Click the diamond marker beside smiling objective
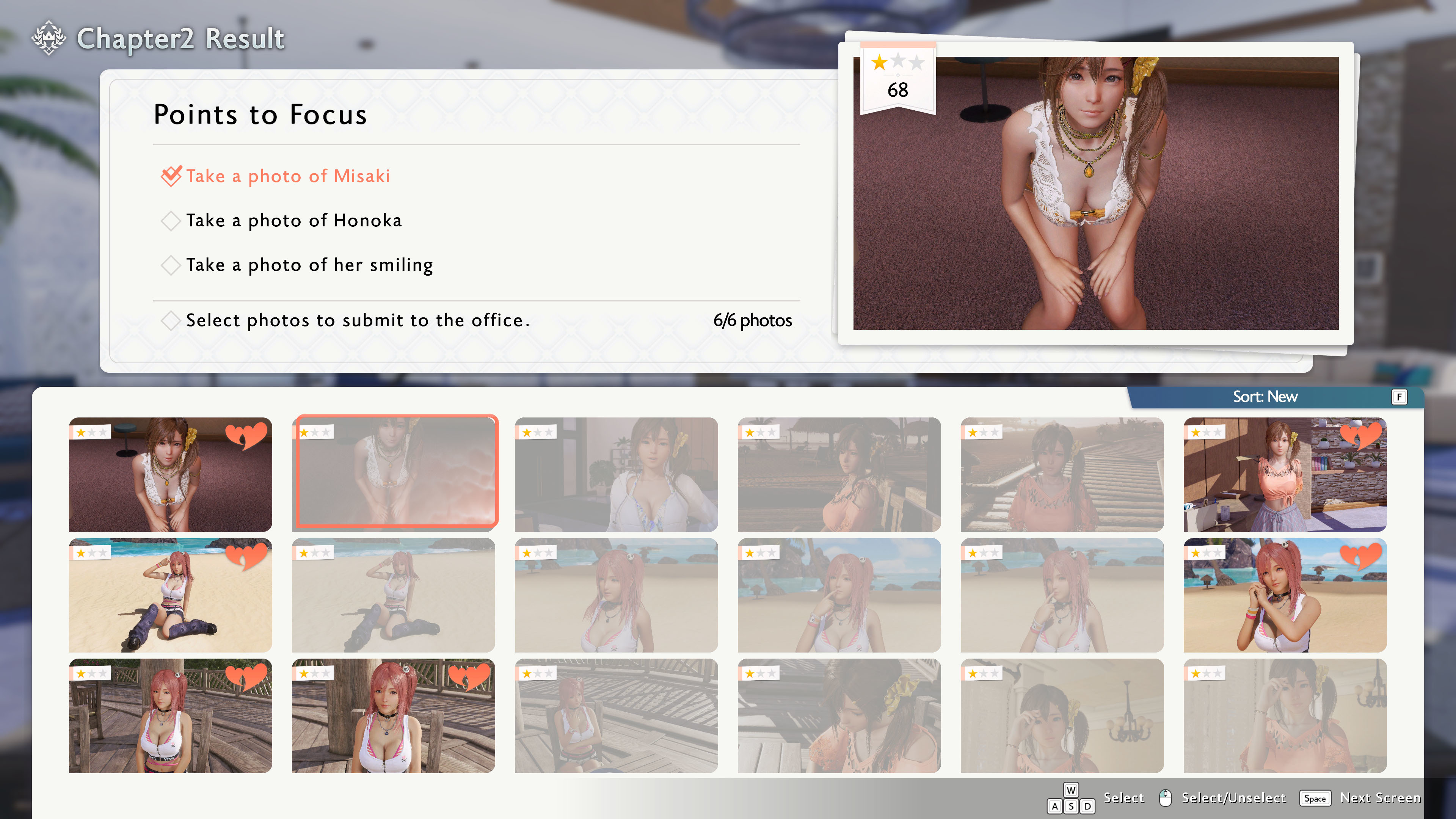 [x=171, y=265]
